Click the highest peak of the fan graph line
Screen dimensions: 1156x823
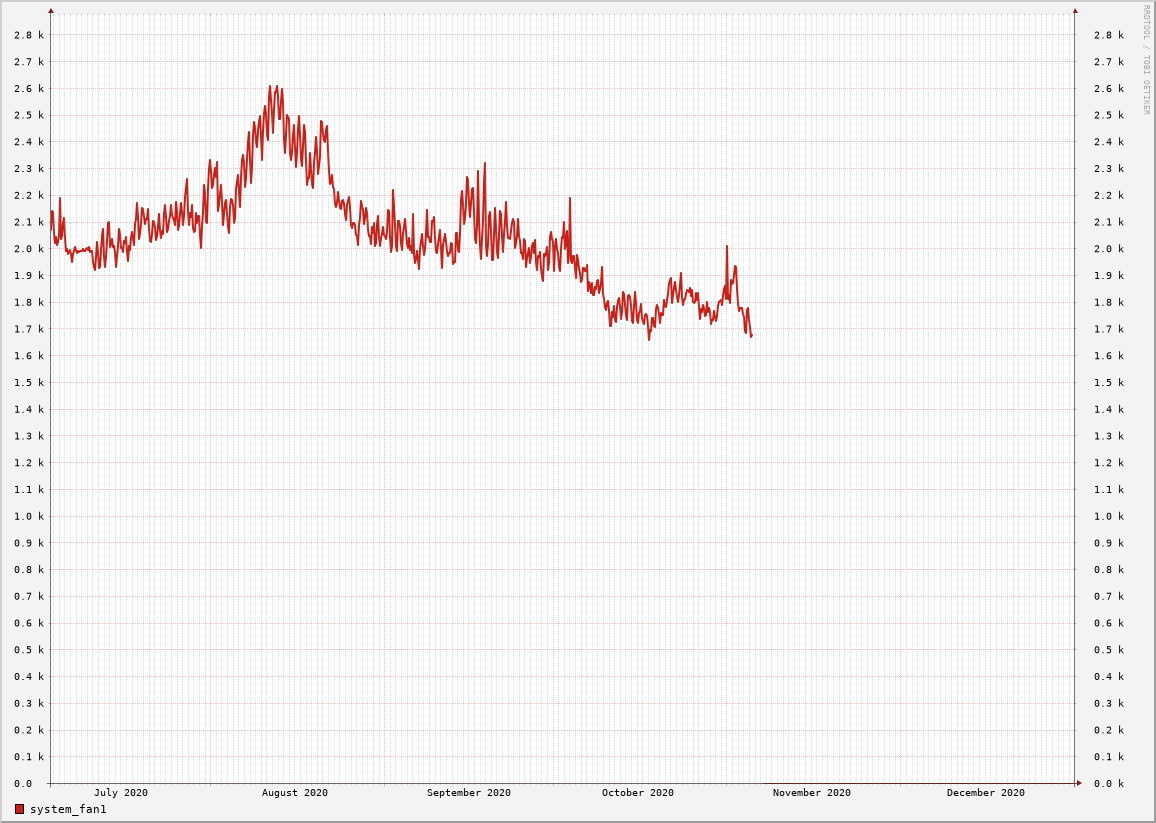point(270,87)
